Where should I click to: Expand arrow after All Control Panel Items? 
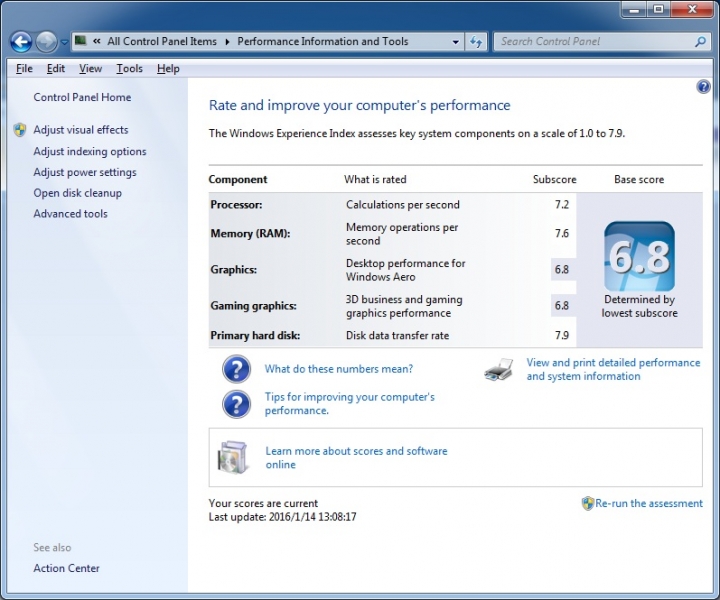coord(227,42)
